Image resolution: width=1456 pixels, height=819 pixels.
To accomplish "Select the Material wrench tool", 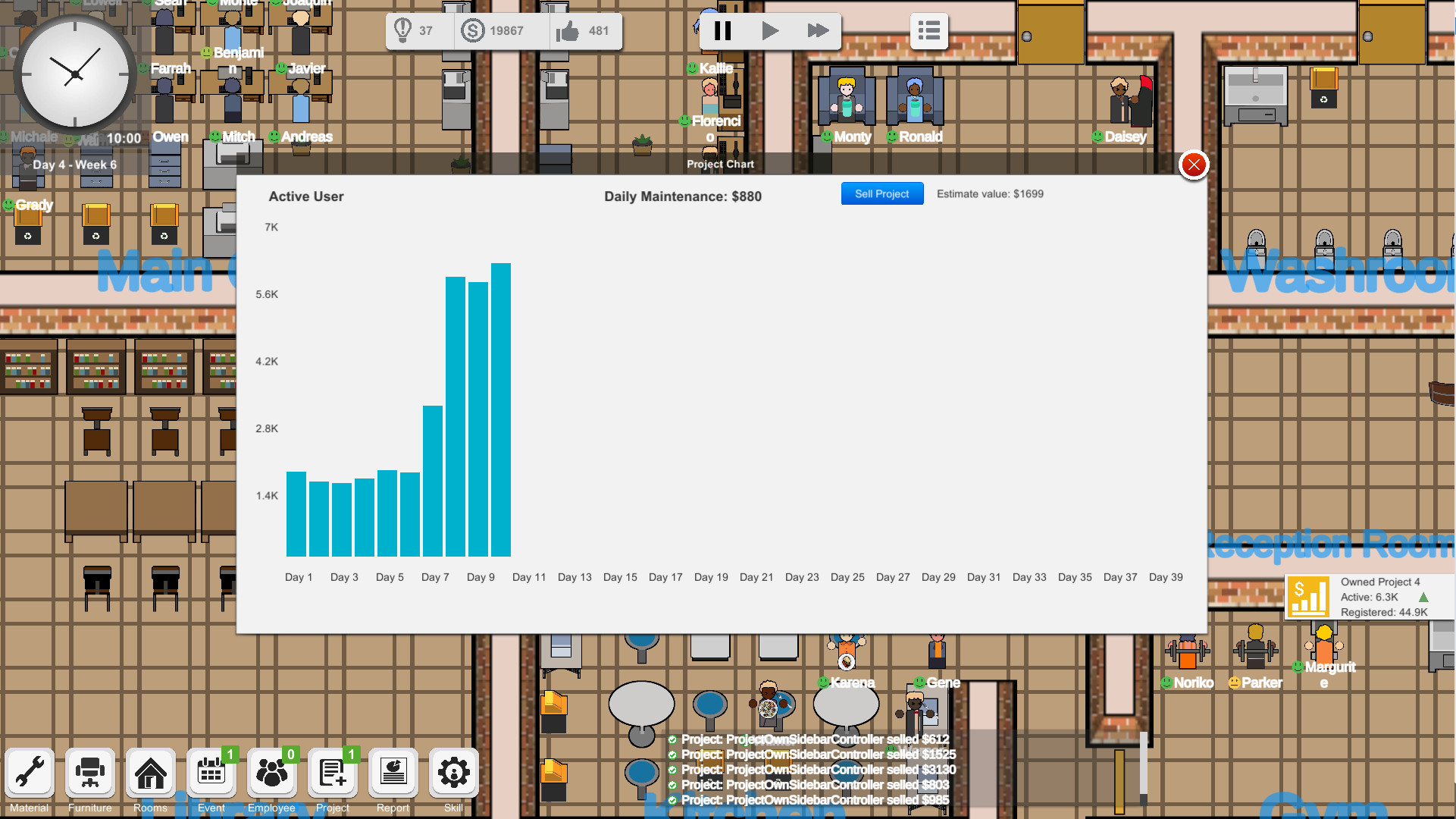I will (29, 773).
